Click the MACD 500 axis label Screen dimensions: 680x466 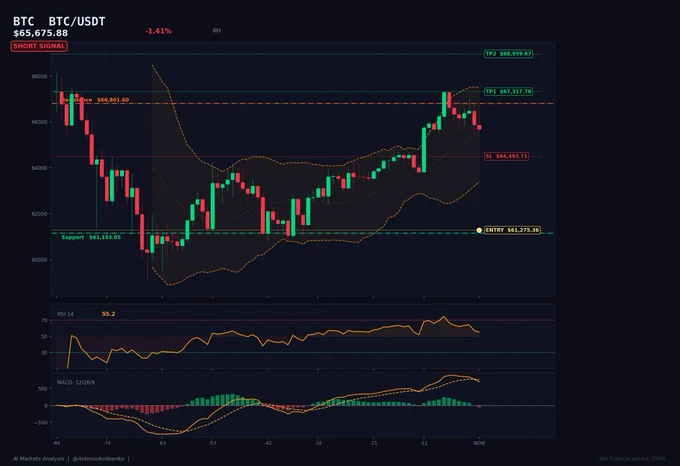[42, 389]
